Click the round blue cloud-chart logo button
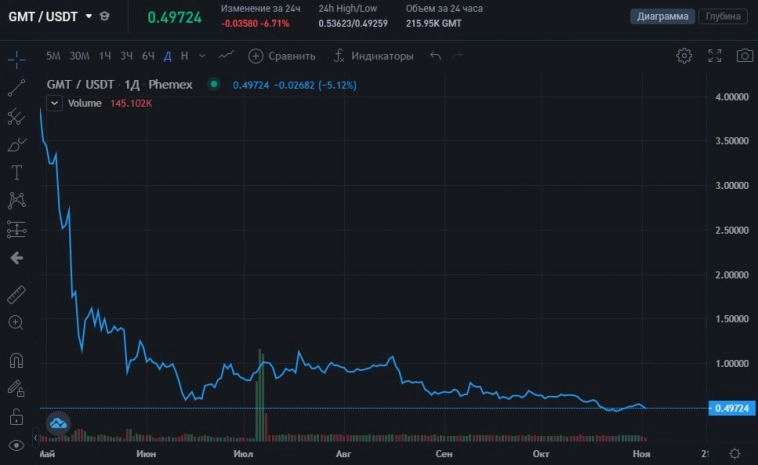The image size is (758, 465). coord(58,423)
